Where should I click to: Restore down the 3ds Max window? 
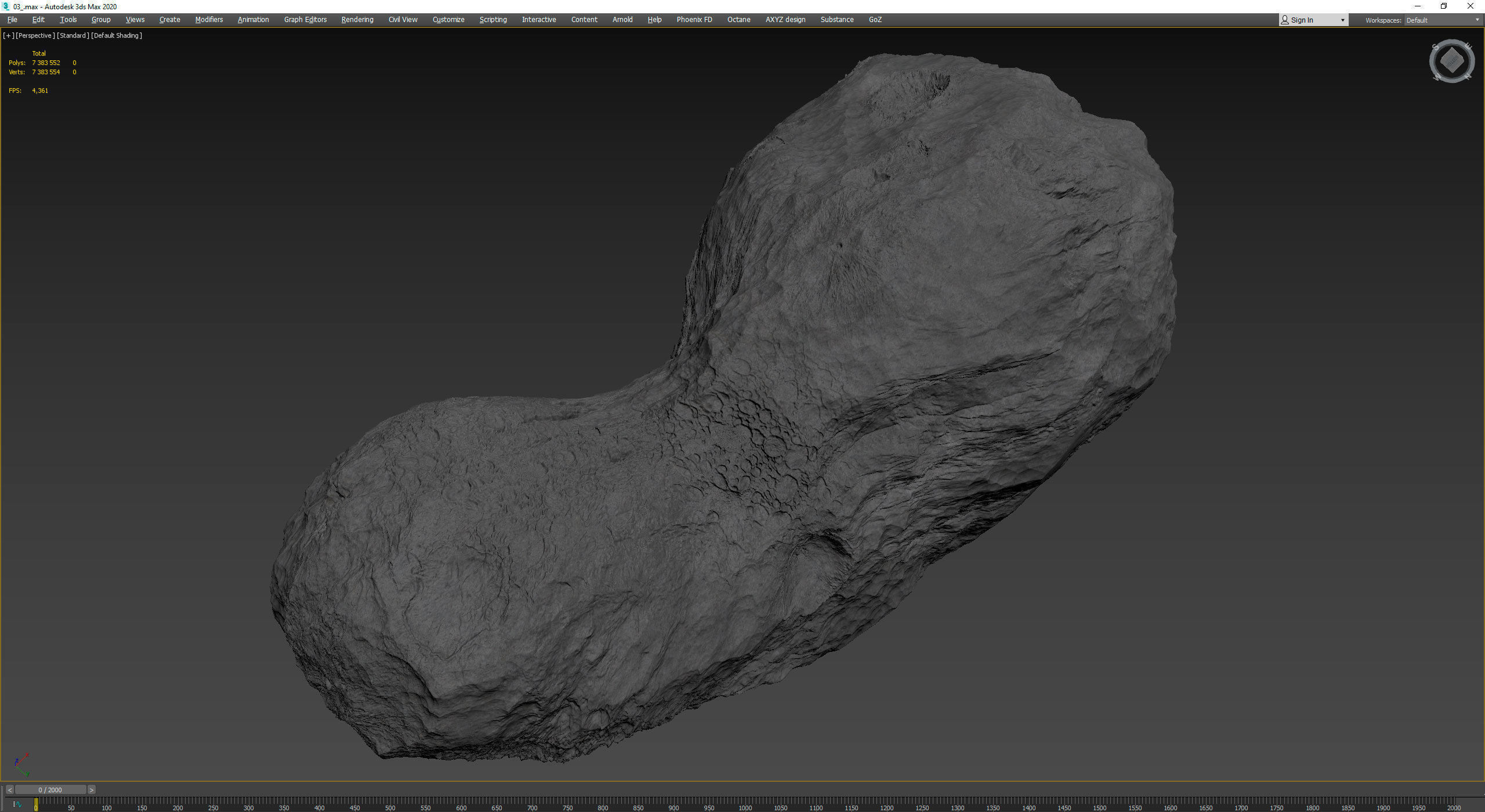(1444, 6)
